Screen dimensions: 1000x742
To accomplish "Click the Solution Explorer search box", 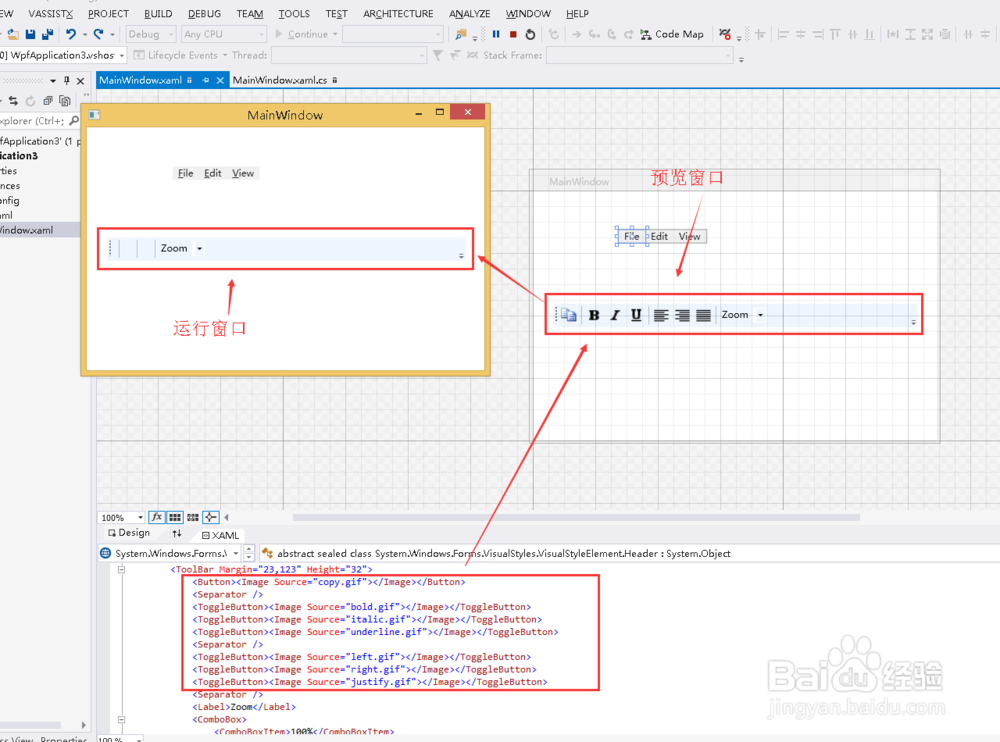I will click(40, 121).
